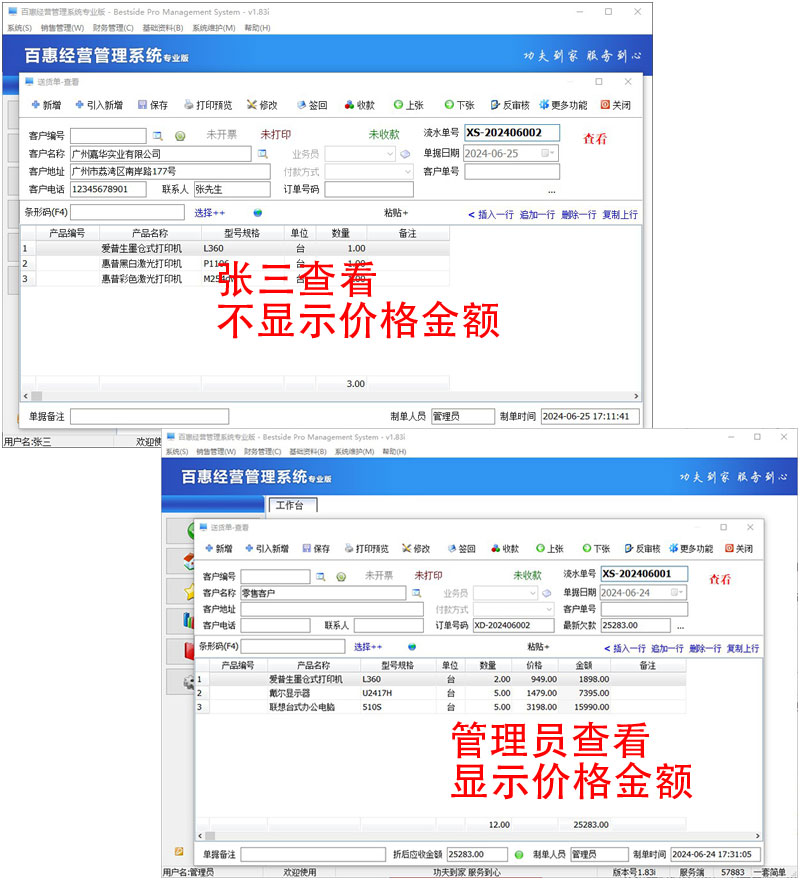The width and height of the screenshot is (800, 880).
Task: Click 复制上行 link in lower window
Action: click(742, 648)
